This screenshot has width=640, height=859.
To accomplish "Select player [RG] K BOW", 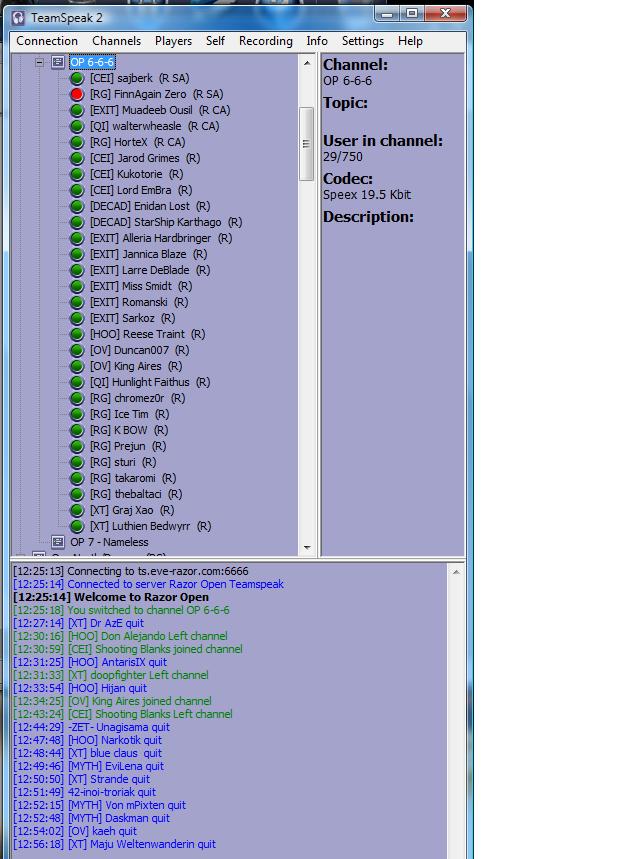I will [x=129, y=430].
